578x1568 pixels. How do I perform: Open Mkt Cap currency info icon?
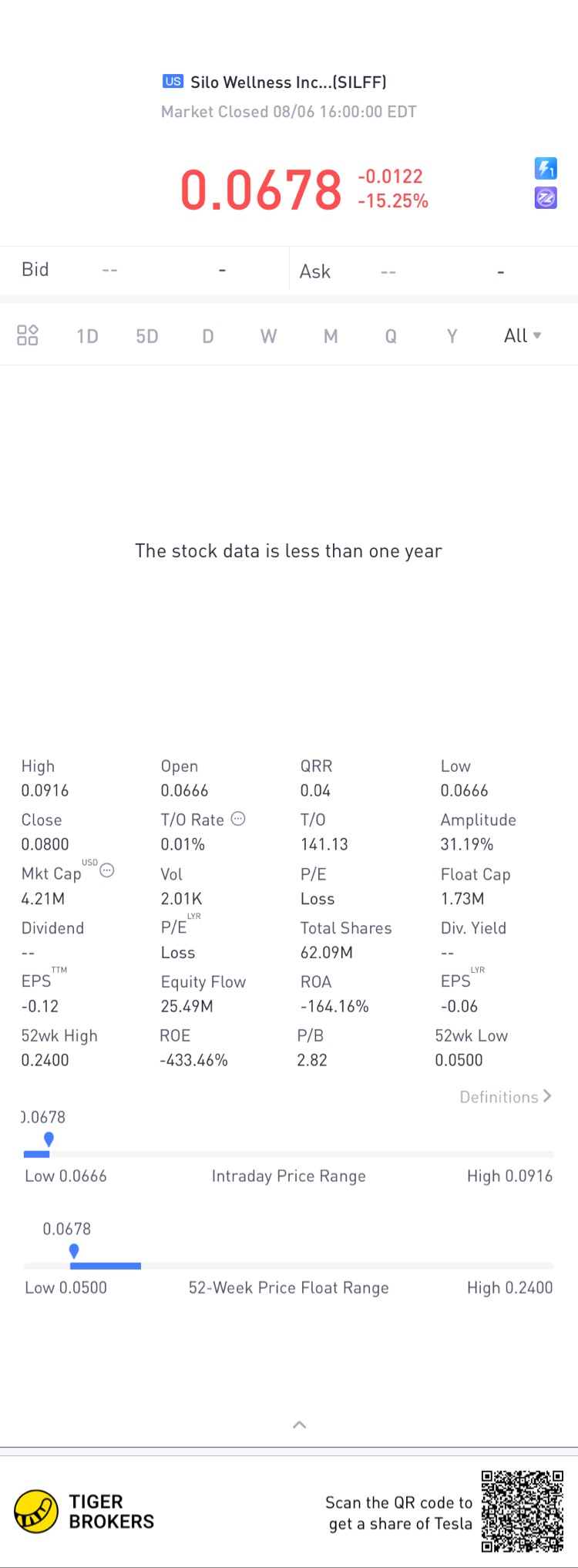point(107,870)
